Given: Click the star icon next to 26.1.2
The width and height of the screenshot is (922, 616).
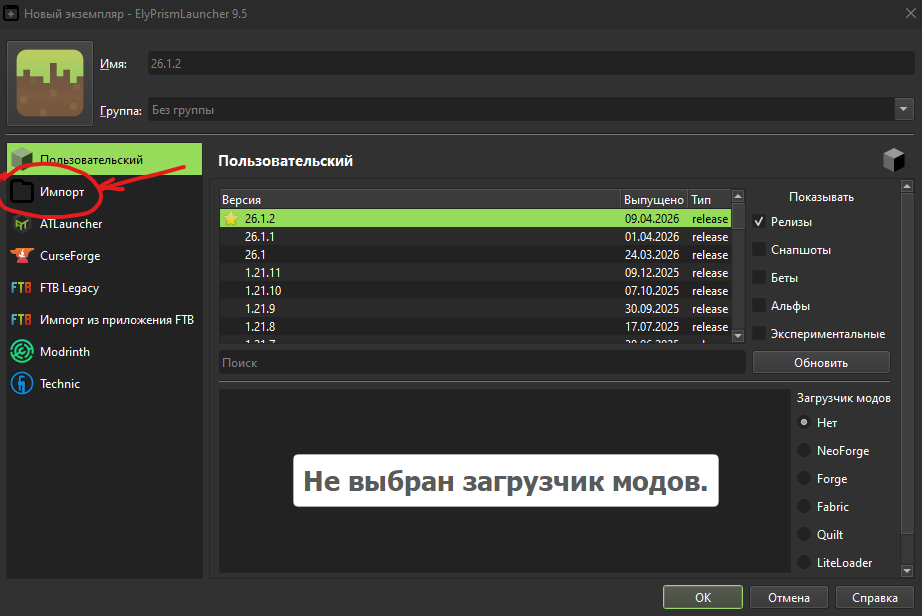Looking at the screenshot, I should 231,219.
